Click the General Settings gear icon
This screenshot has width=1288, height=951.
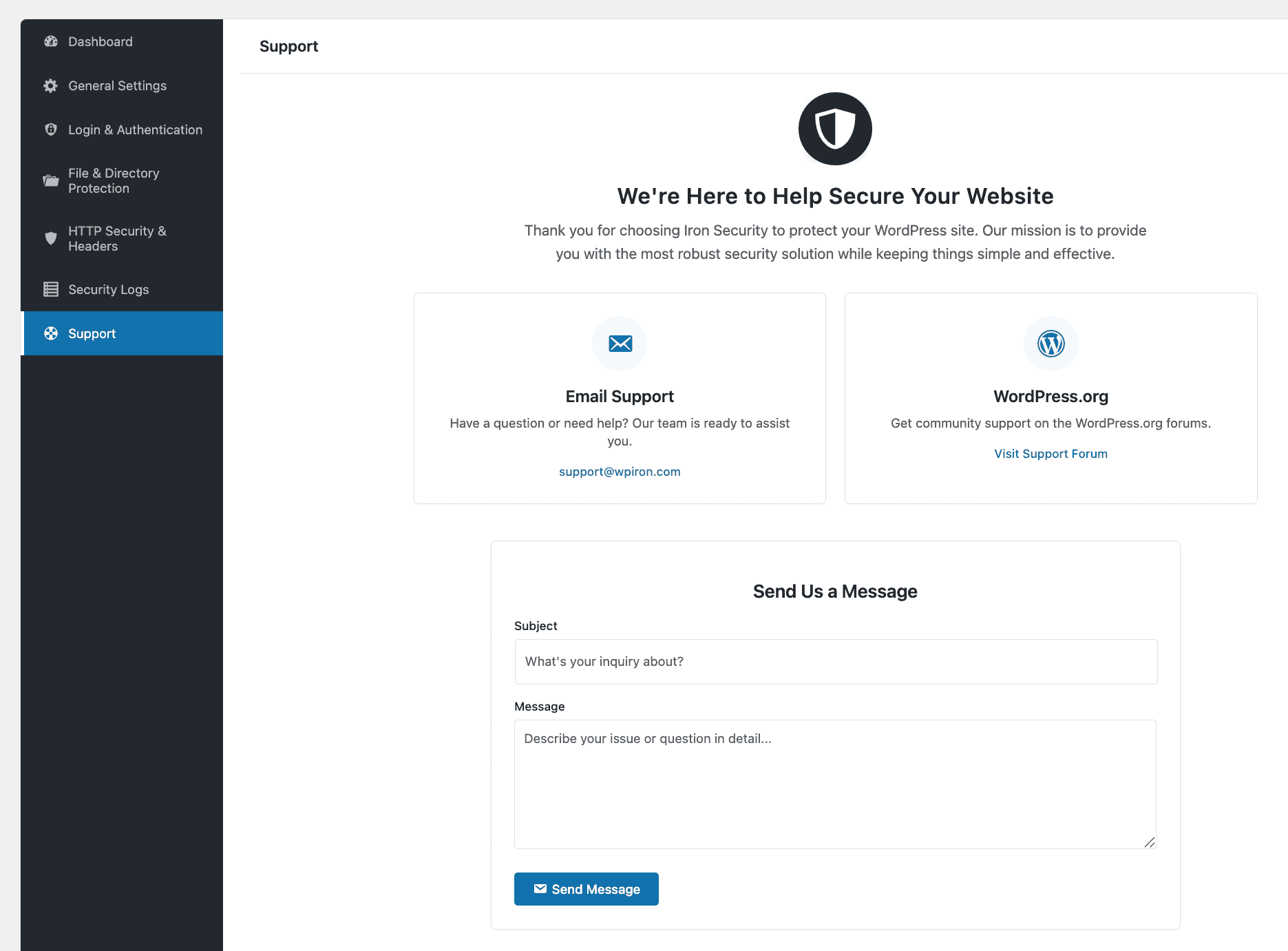click(x=51, y=85)
